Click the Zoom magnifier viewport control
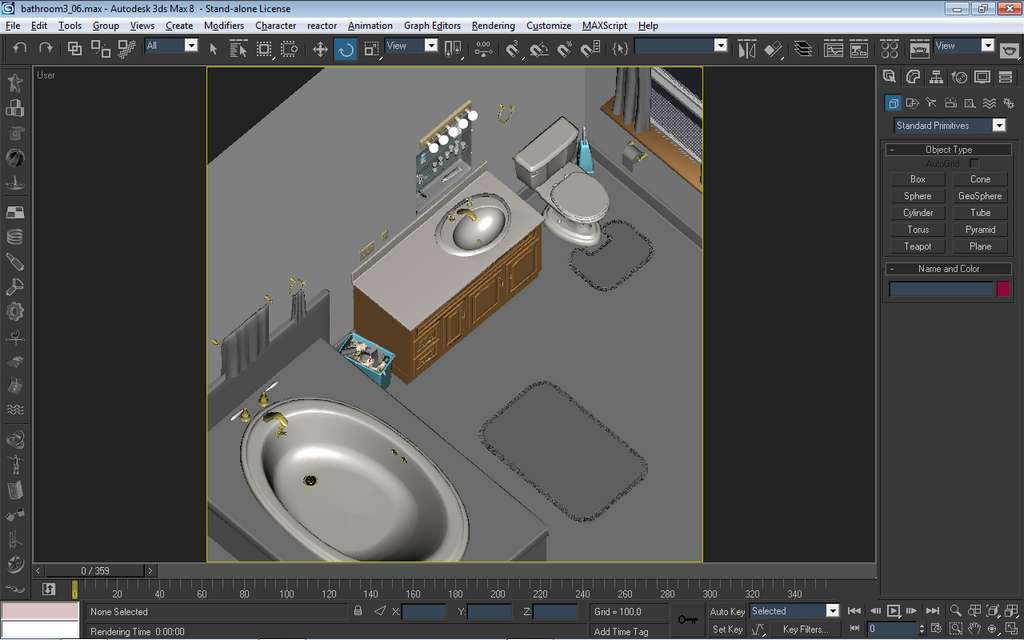The image size is (1024, 640). [x=956, y=610]
